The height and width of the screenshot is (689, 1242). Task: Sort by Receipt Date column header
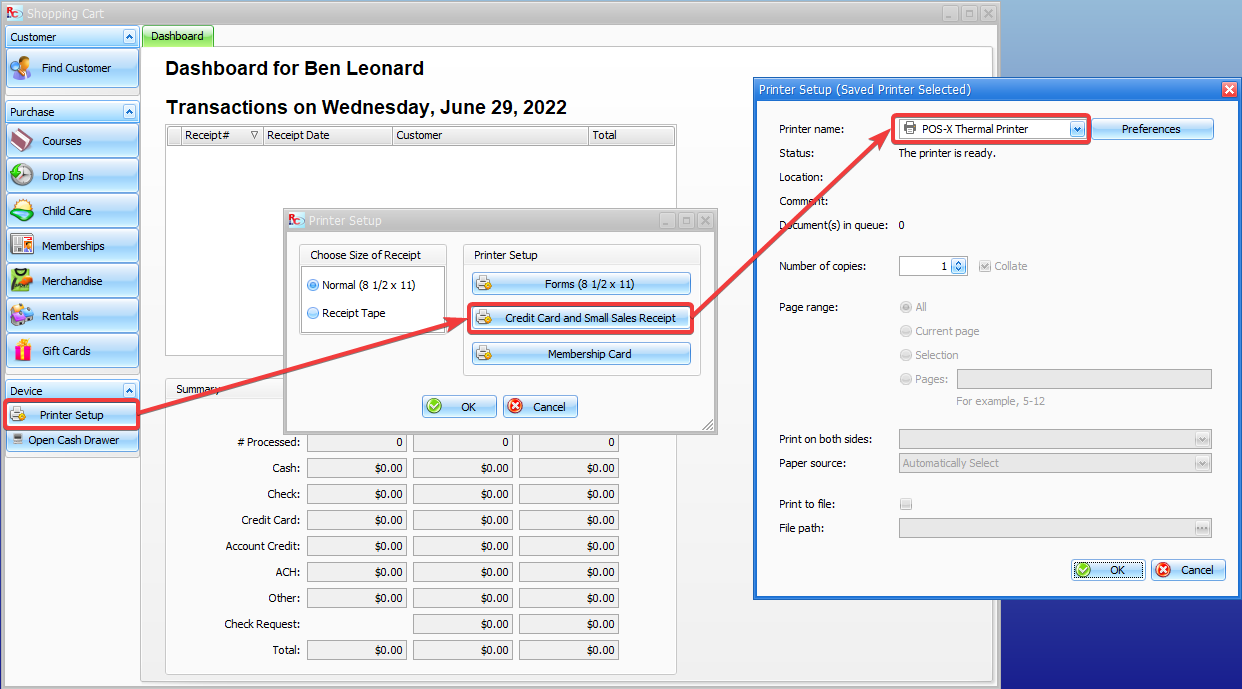point(327,135)
